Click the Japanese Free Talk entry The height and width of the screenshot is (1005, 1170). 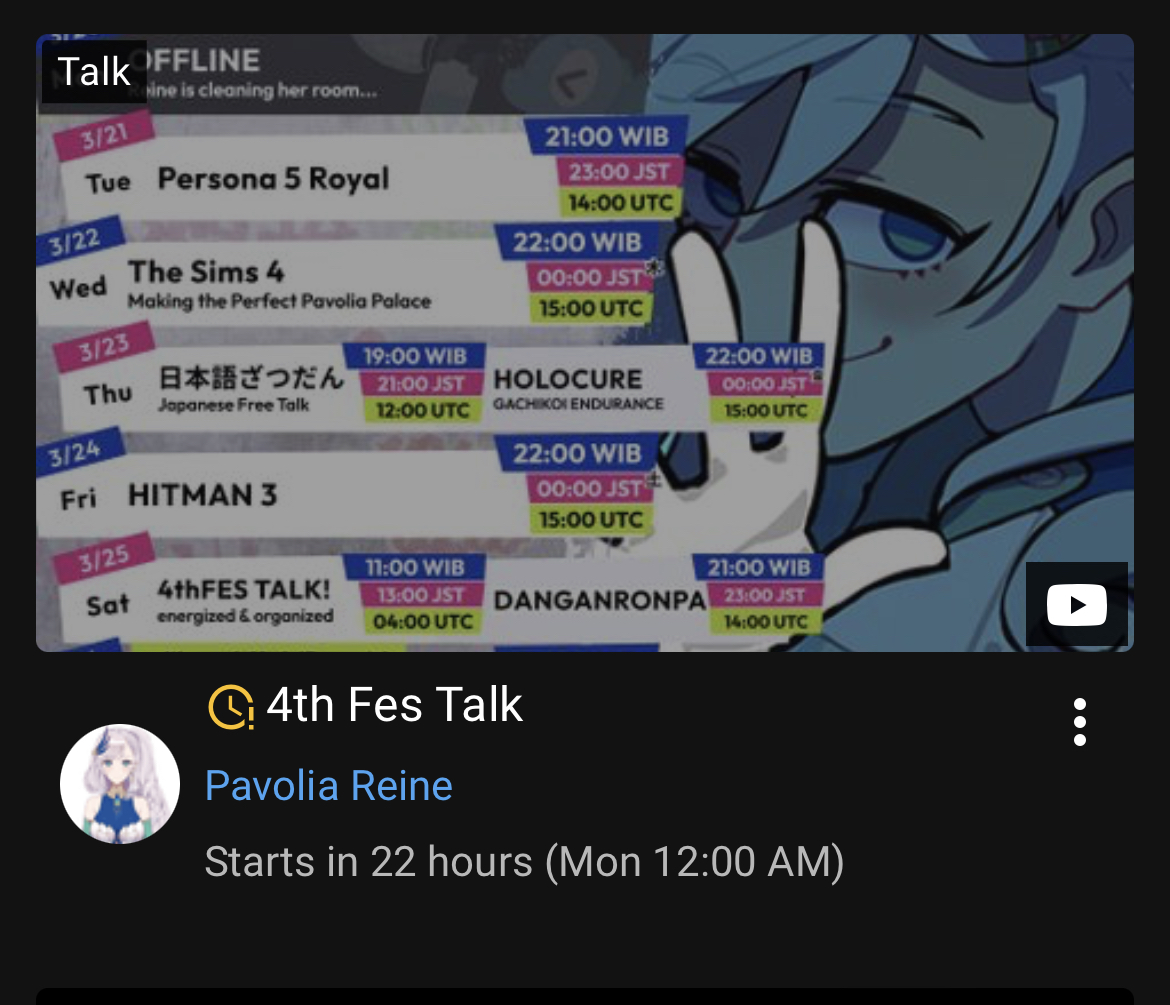[251, 388]
